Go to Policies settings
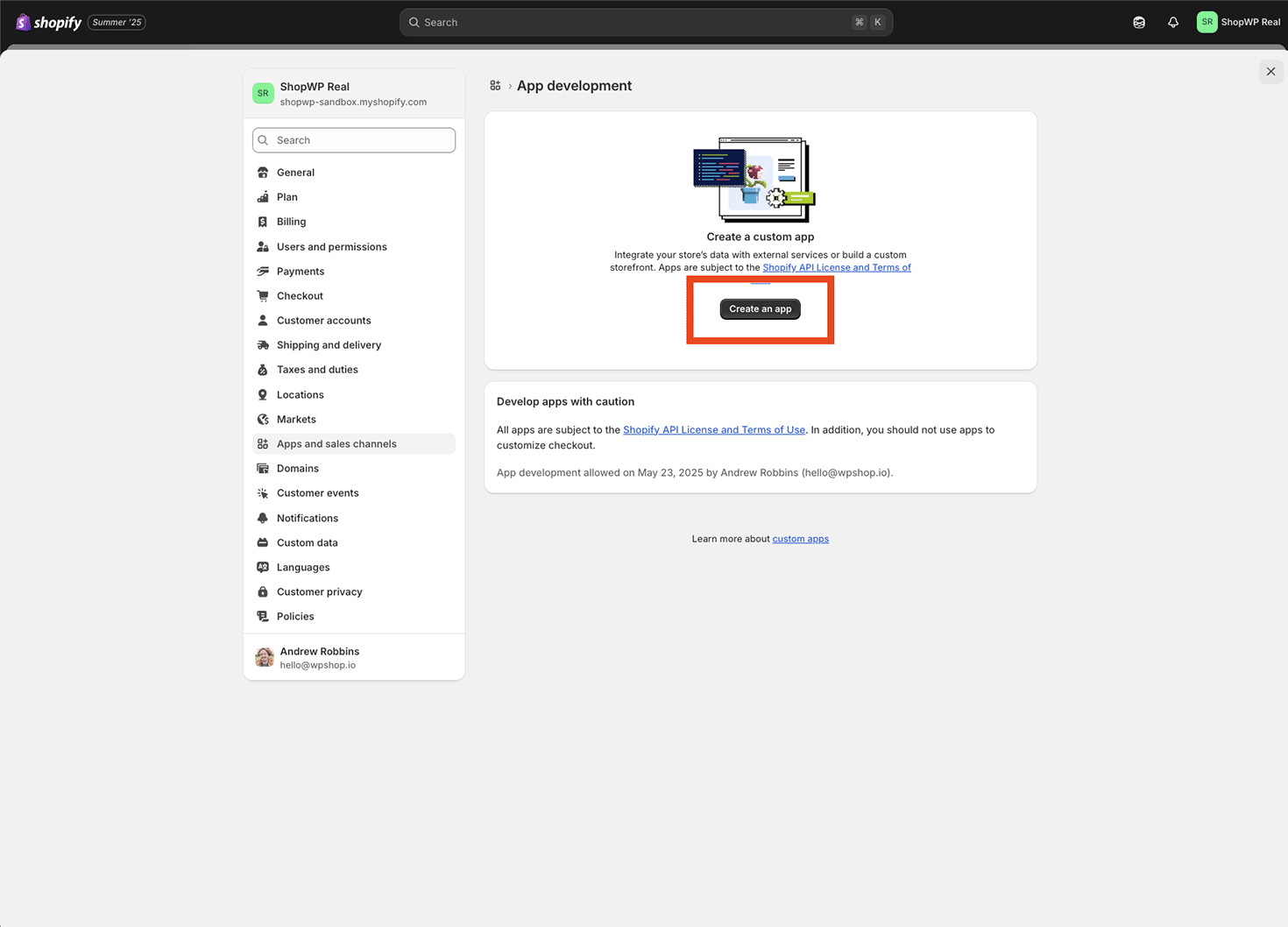1288x927 pixels. 354,617
